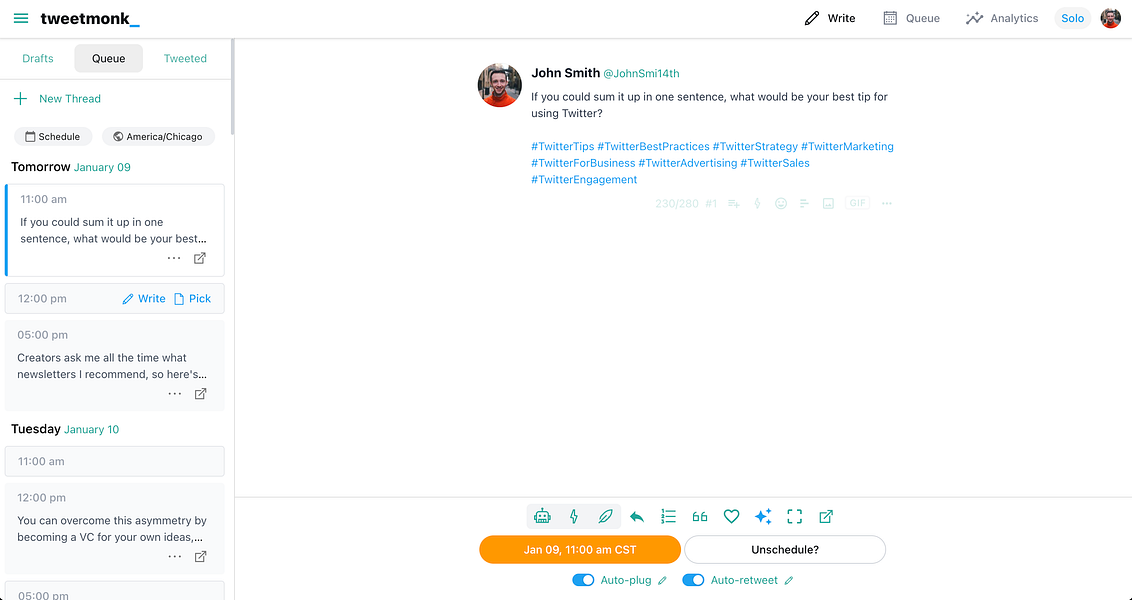Open the thread externally via the external link icon
The width and height of the screenshot is (1132, 600).
(x=825, y=516)
